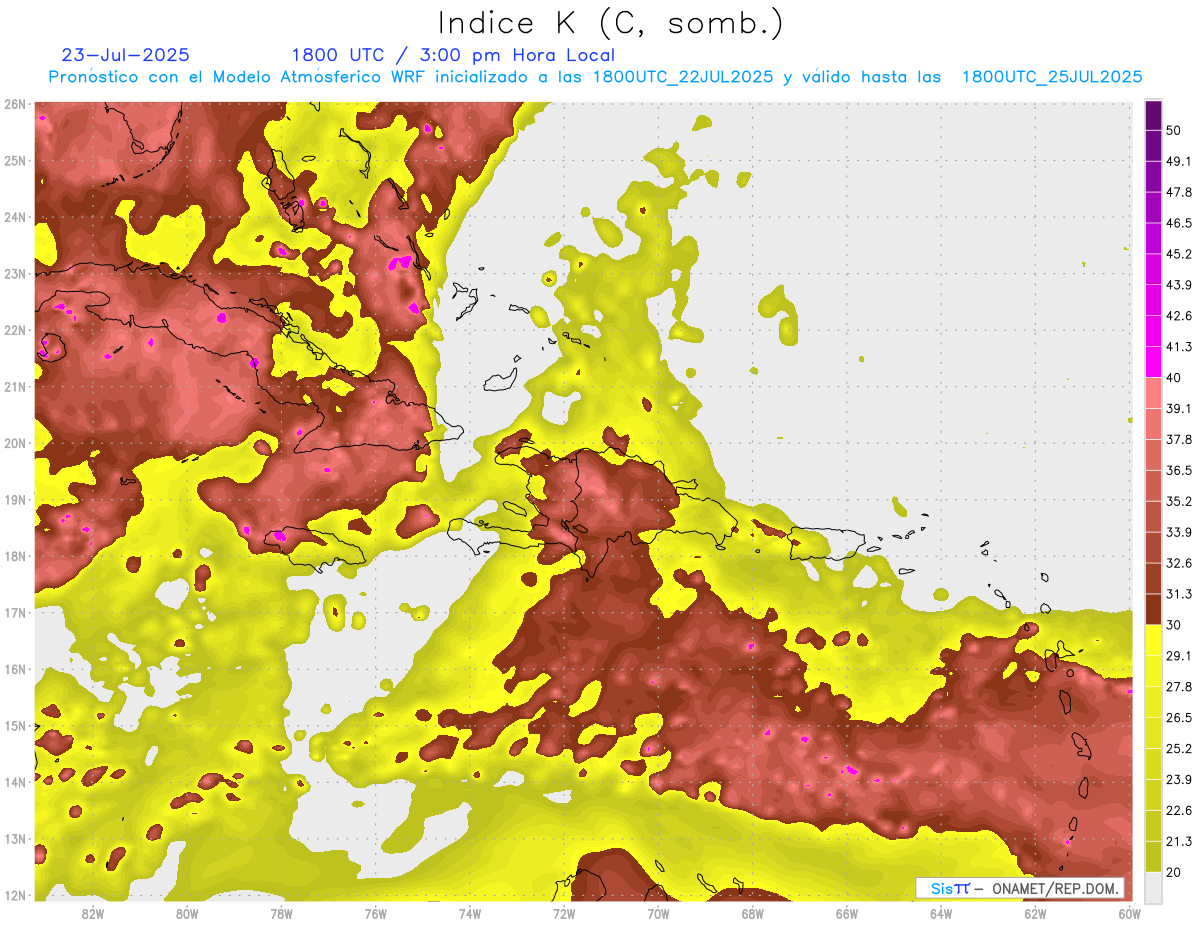This screenshot has width=1200, height=927.
Task: Click the bright yellow legend band just below 30
Action: click(x=1153, y=640)
